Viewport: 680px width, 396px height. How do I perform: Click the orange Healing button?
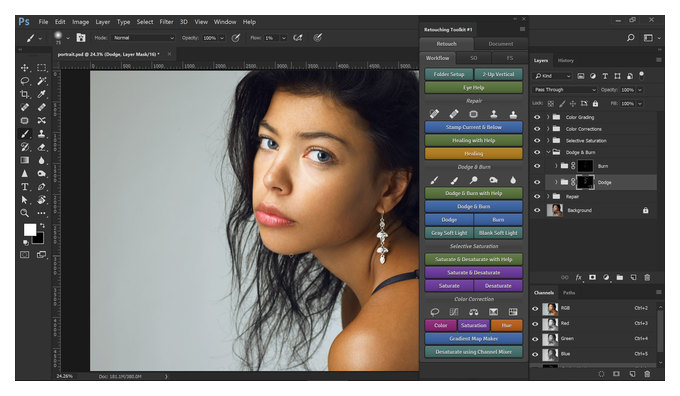[x=474, y=154]
